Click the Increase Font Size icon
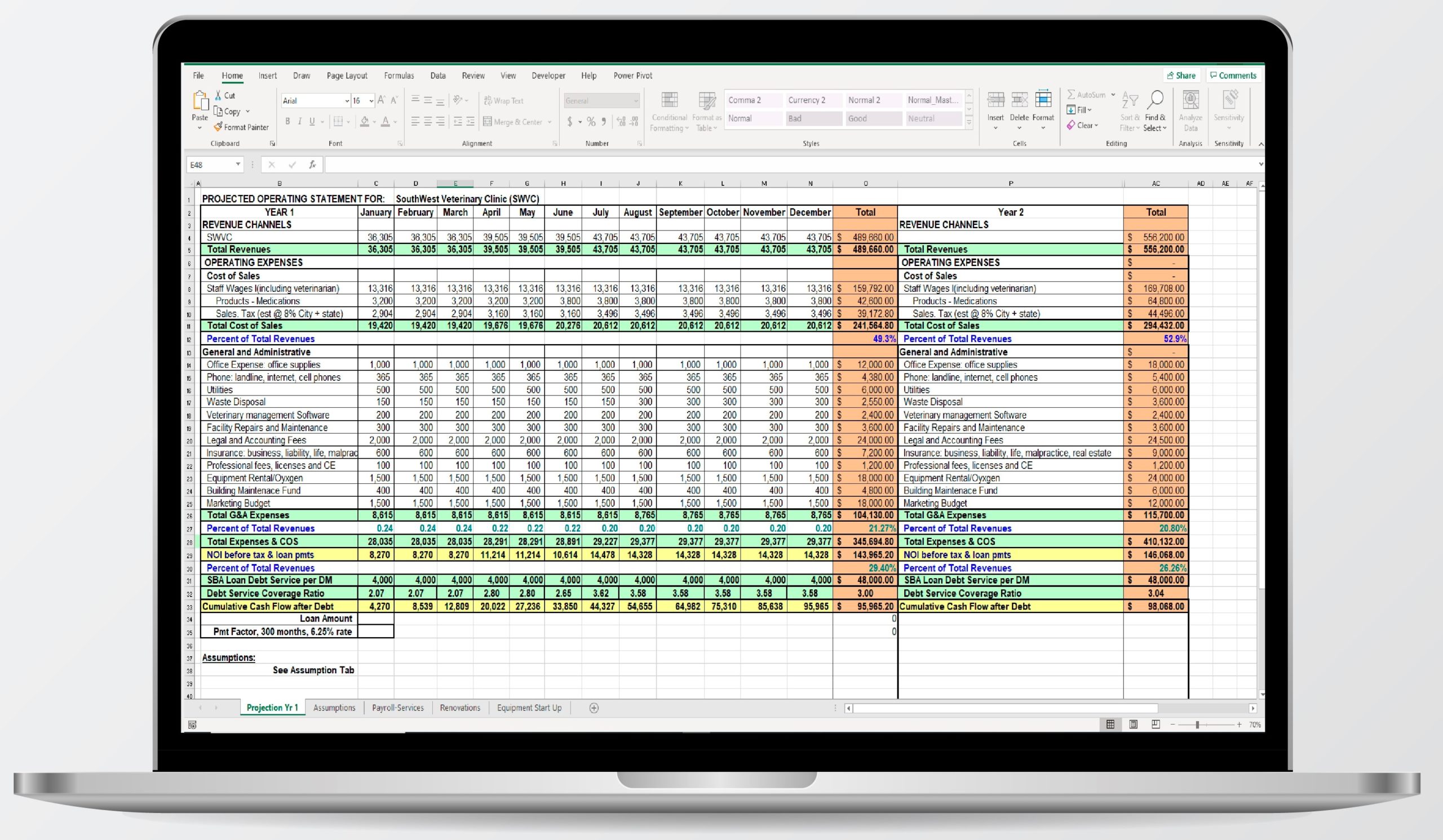The height and width of the screenshot is (840, 1443). [382, 100]
